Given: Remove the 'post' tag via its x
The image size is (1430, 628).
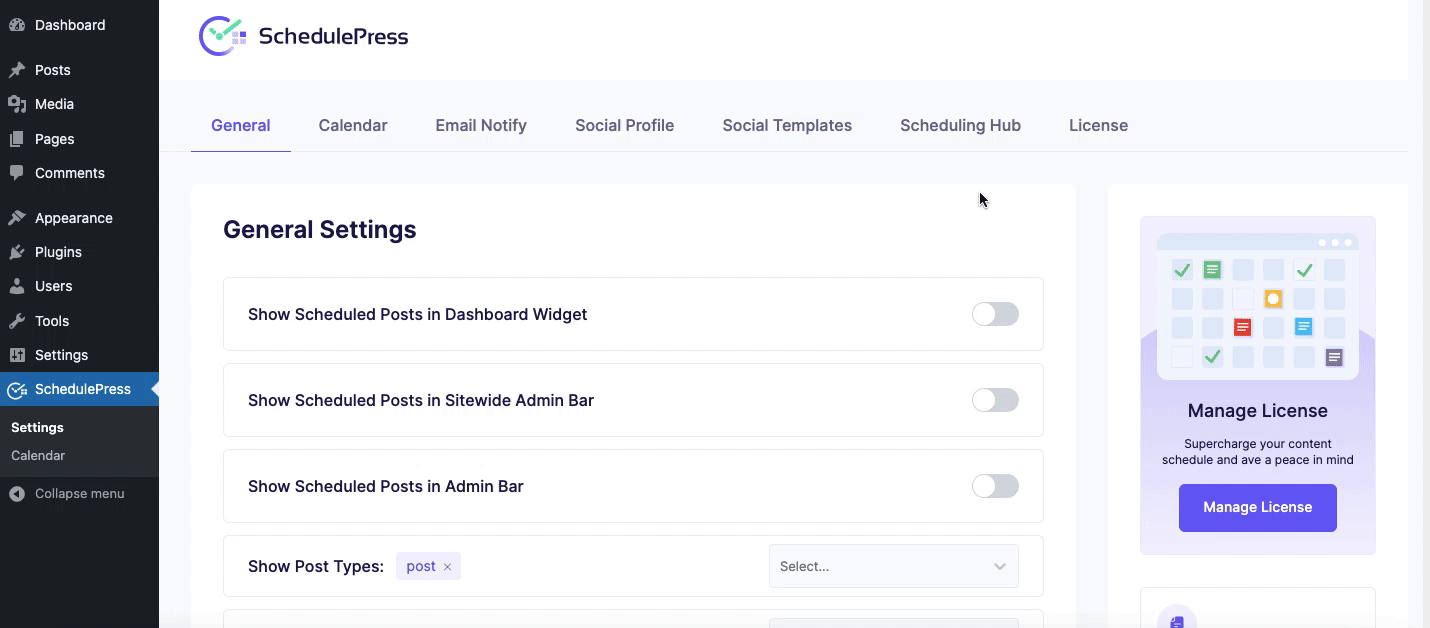Looking at the screenshot, I should click(x=447, y=567).
